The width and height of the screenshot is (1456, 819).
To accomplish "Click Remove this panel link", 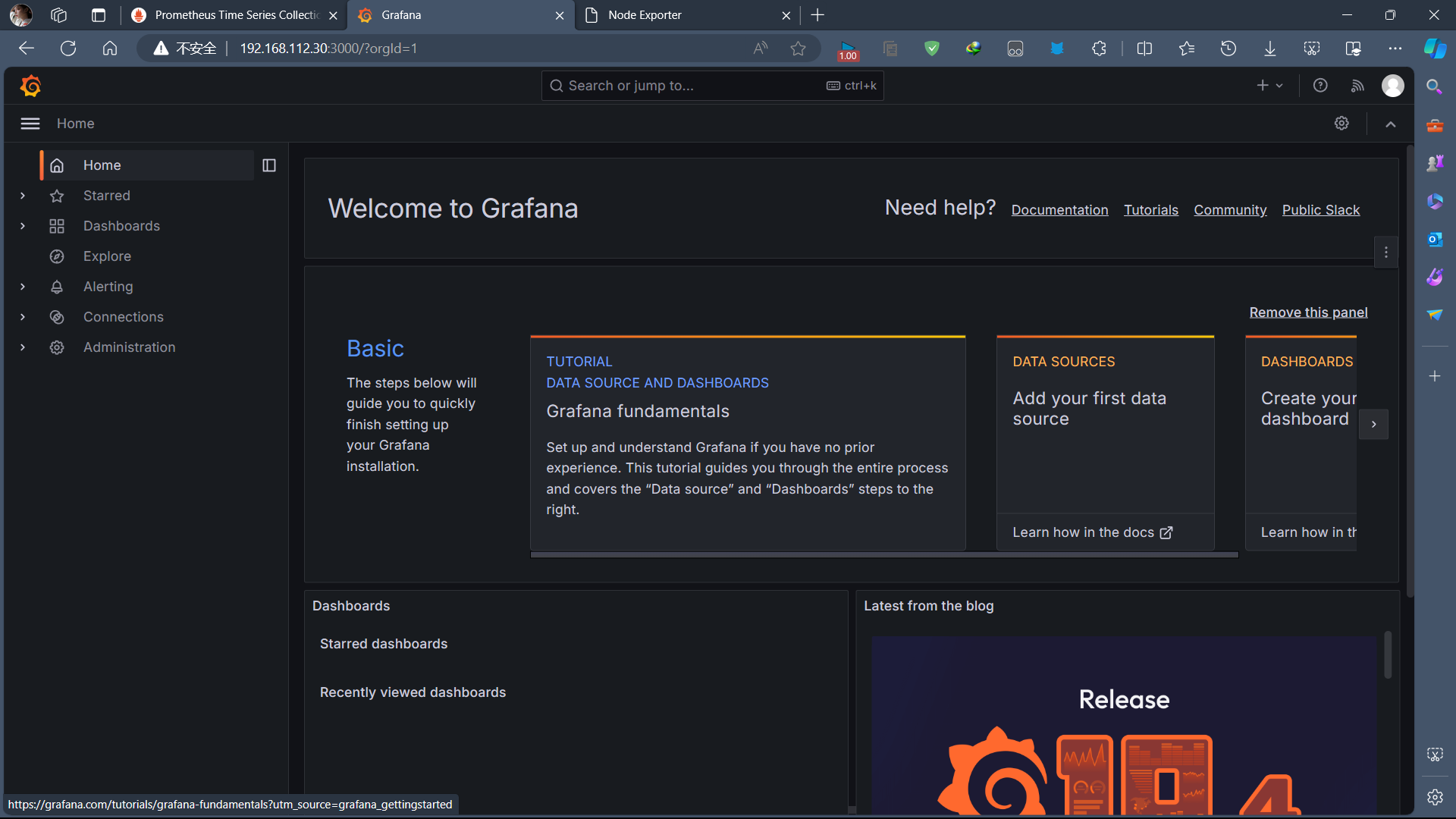I will point(1308,312).
